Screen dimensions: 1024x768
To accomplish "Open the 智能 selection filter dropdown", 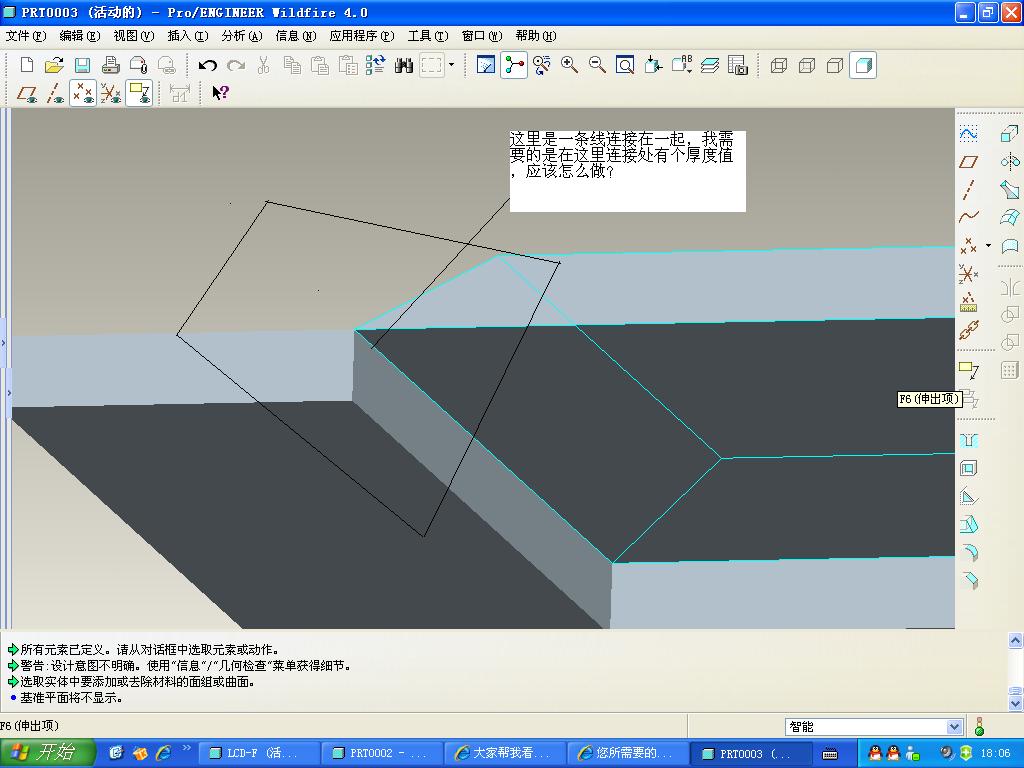I will (x=954, y=726).
